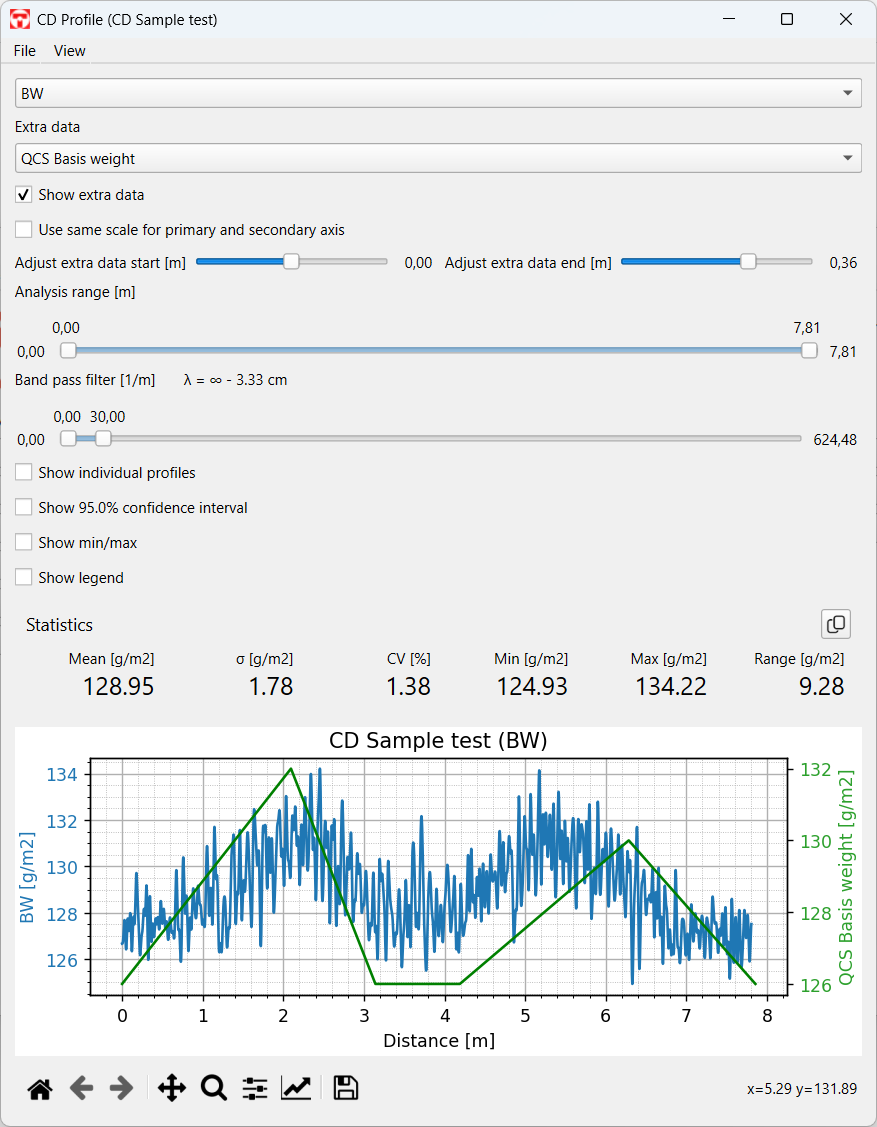Open the QCS Basis weight extra data dropdown
Screen dimensions: 877x1127
click(438, 158)
